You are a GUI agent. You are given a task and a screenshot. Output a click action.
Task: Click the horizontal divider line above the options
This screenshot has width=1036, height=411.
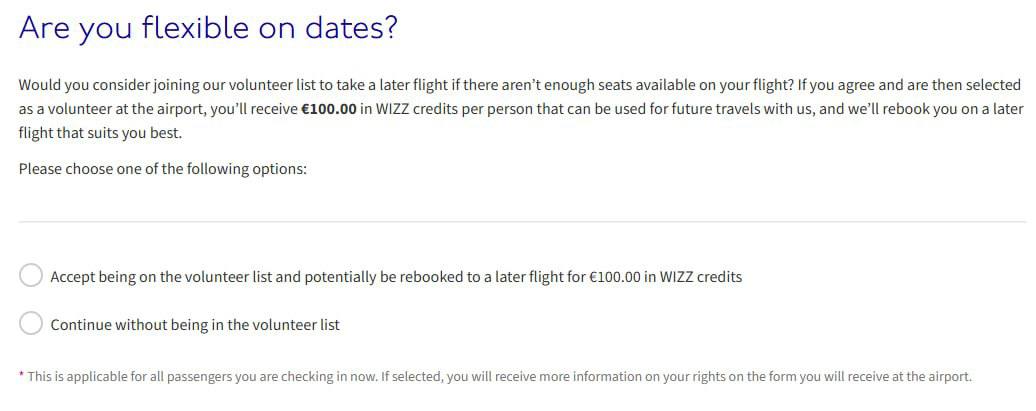(x=520, y=221)
